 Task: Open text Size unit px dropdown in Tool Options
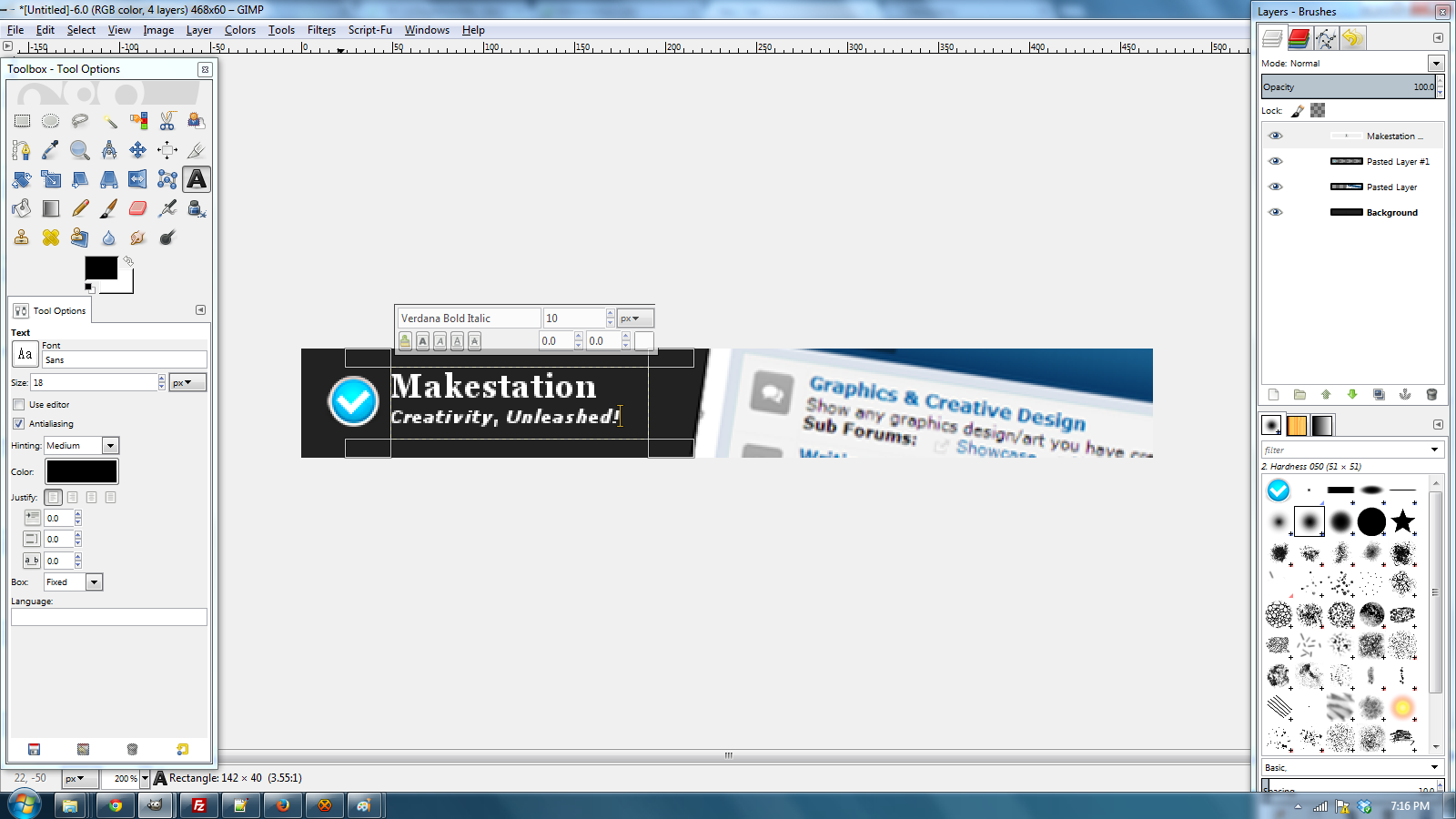pos(187,382)
